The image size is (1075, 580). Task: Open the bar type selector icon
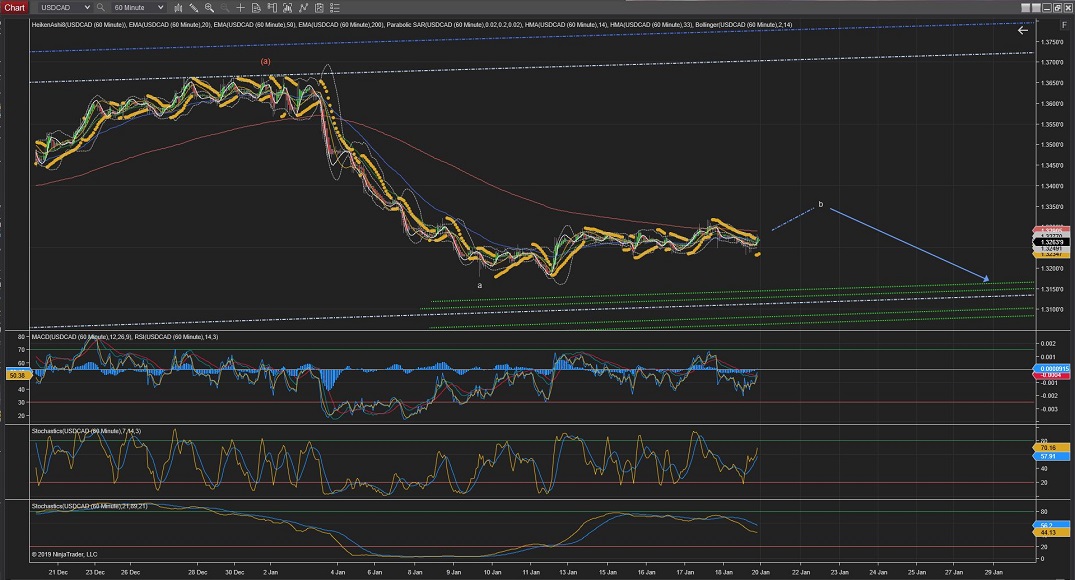coord(177,7)
